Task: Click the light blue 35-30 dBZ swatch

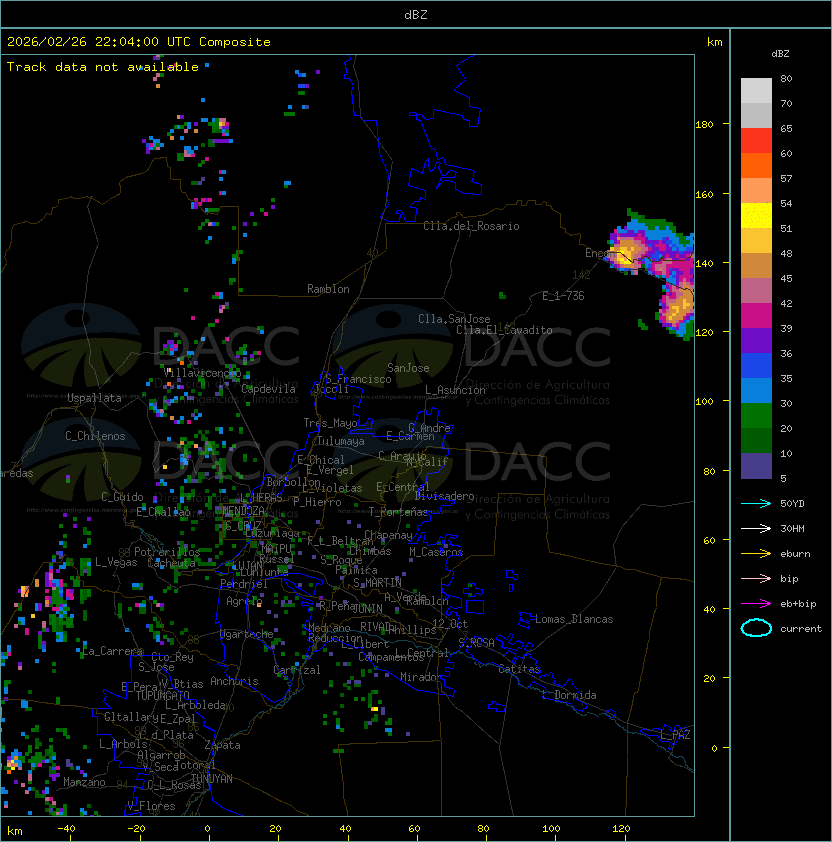Action: [x=756, y=390]
